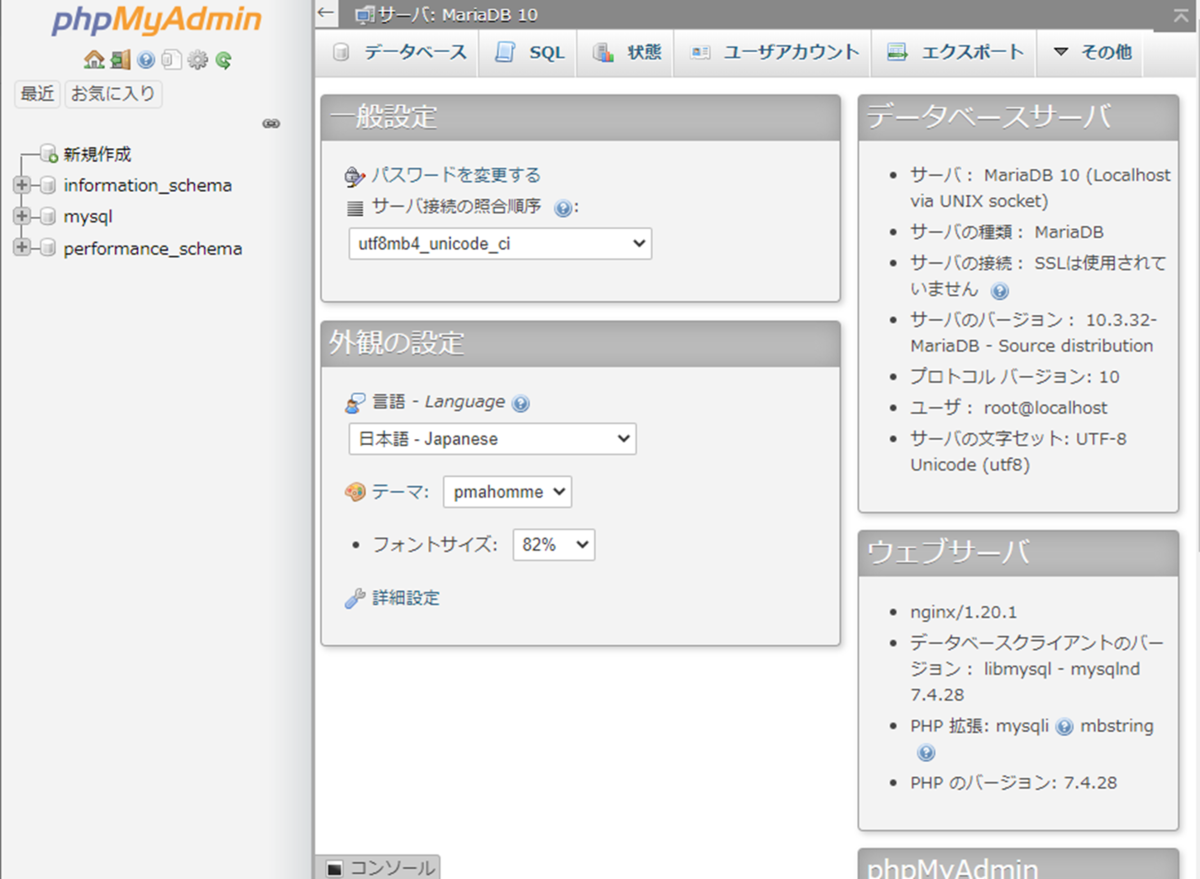Click help icon below mbstring extension
This screenshot has height=879, width=1200.
point(926,753)
